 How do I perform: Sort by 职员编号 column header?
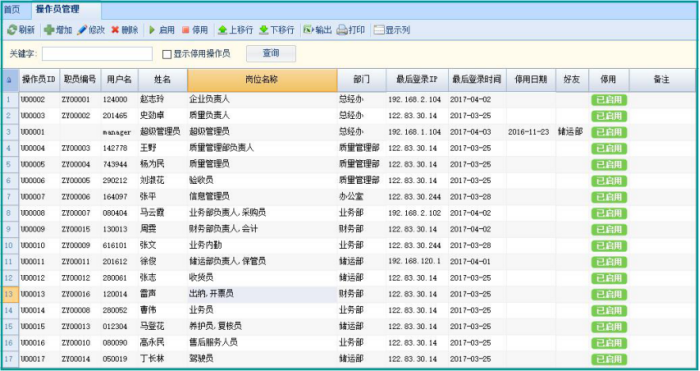(80, 80)
